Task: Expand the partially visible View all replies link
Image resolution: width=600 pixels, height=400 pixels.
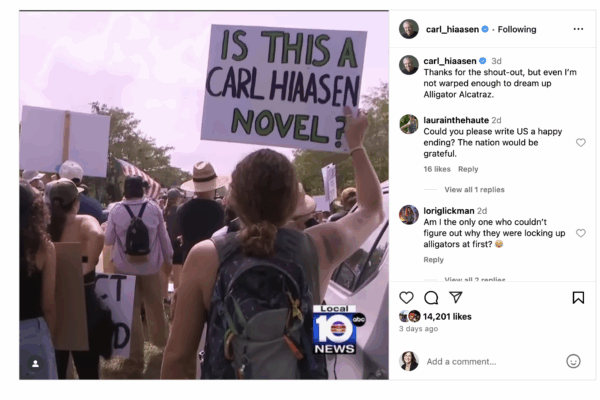Action: pyautogui.click(x=474, y=279)
